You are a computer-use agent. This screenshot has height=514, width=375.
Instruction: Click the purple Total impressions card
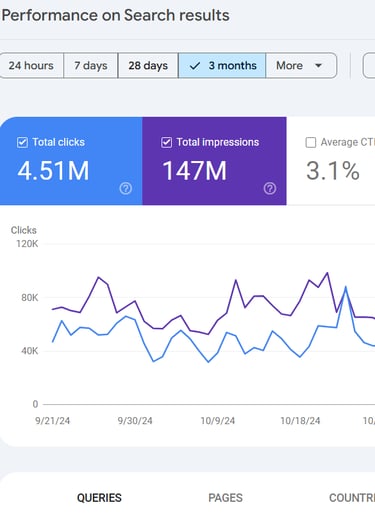(214, 161)
